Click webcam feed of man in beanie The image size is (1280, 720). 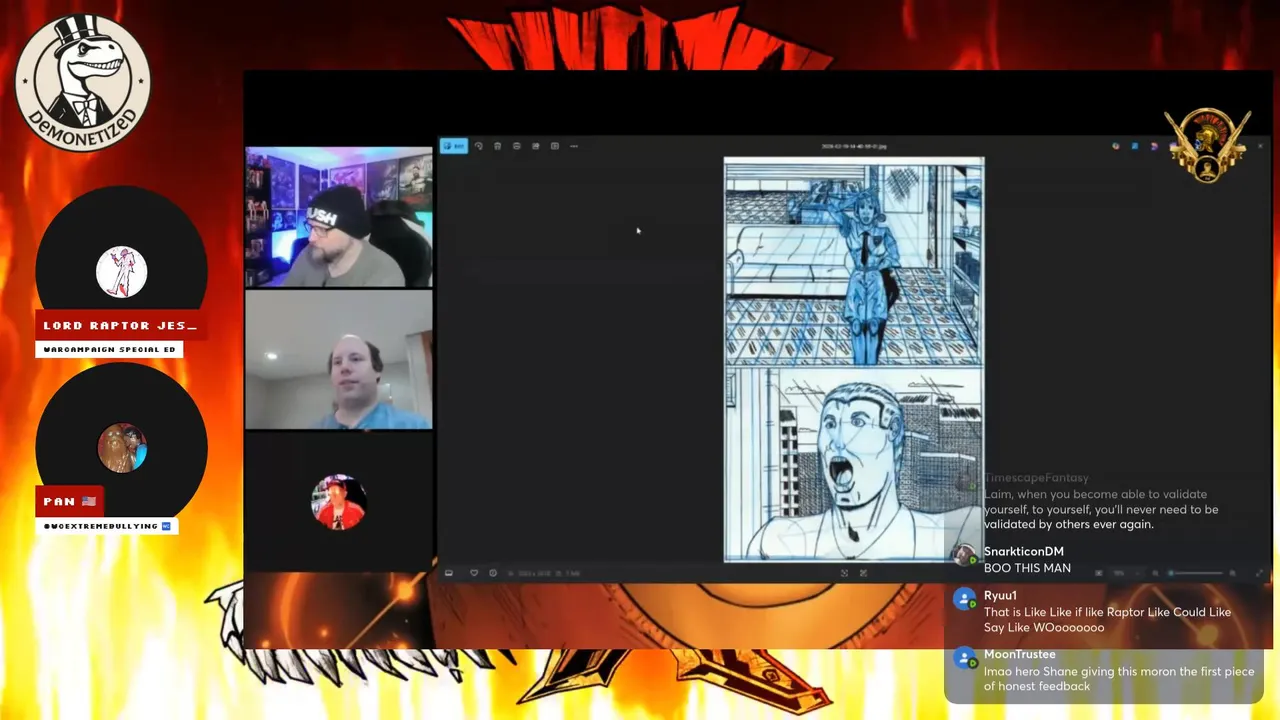click(339, 217)
